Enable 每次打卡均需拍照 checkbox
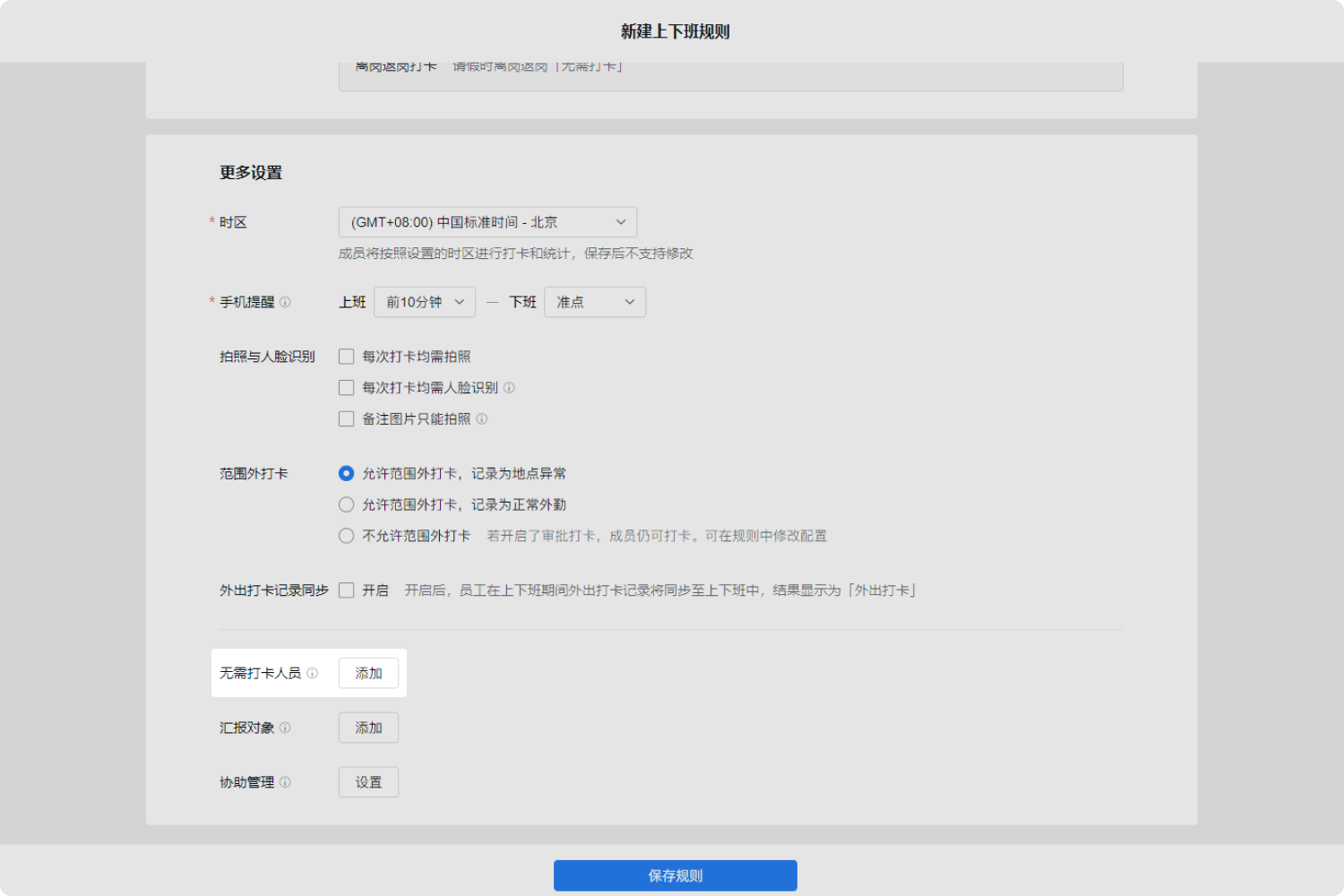 point(347,357)
